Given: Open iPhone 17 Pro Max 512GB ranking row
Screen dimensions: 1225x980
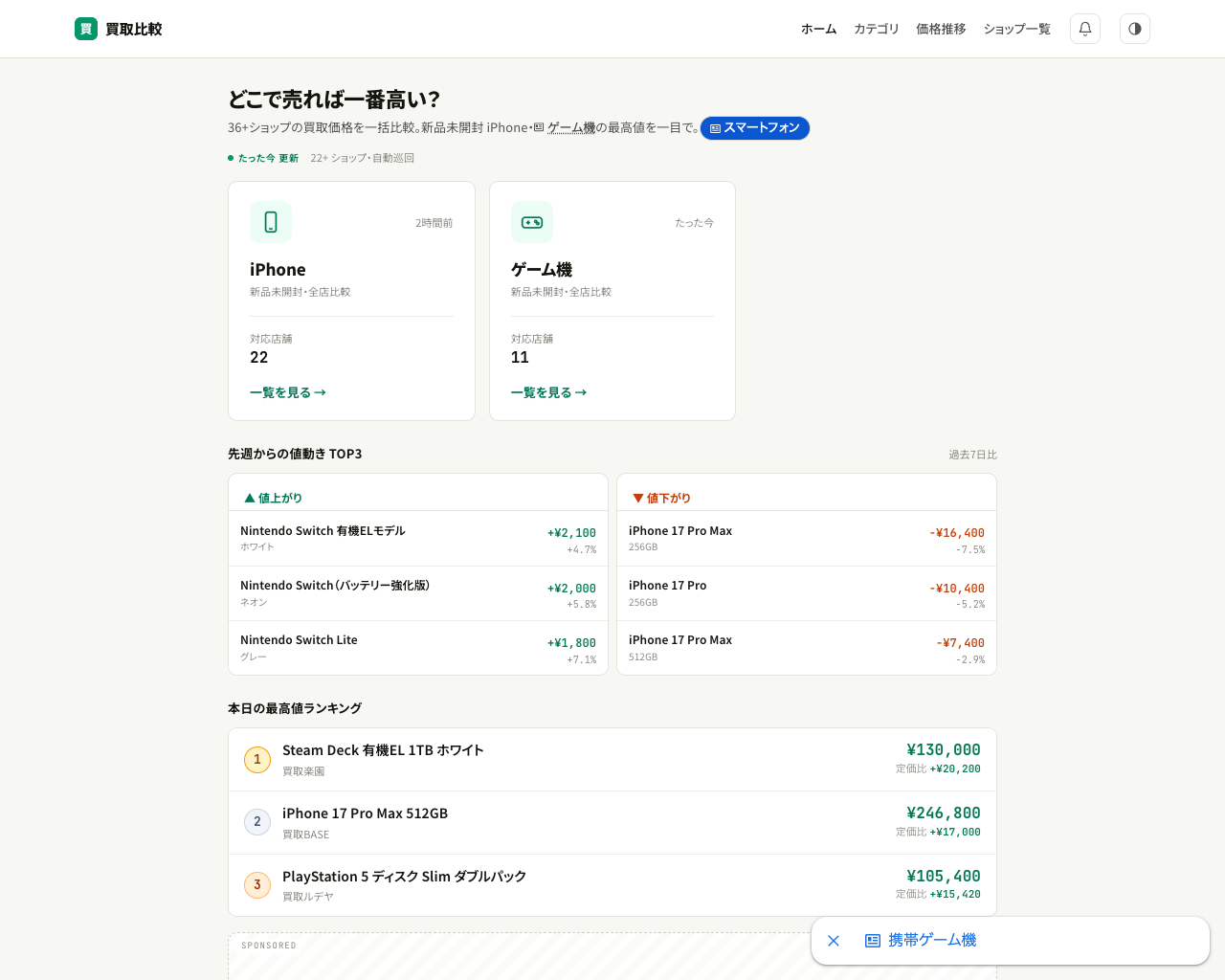Looking at the screenshot, I should [612, 823].
